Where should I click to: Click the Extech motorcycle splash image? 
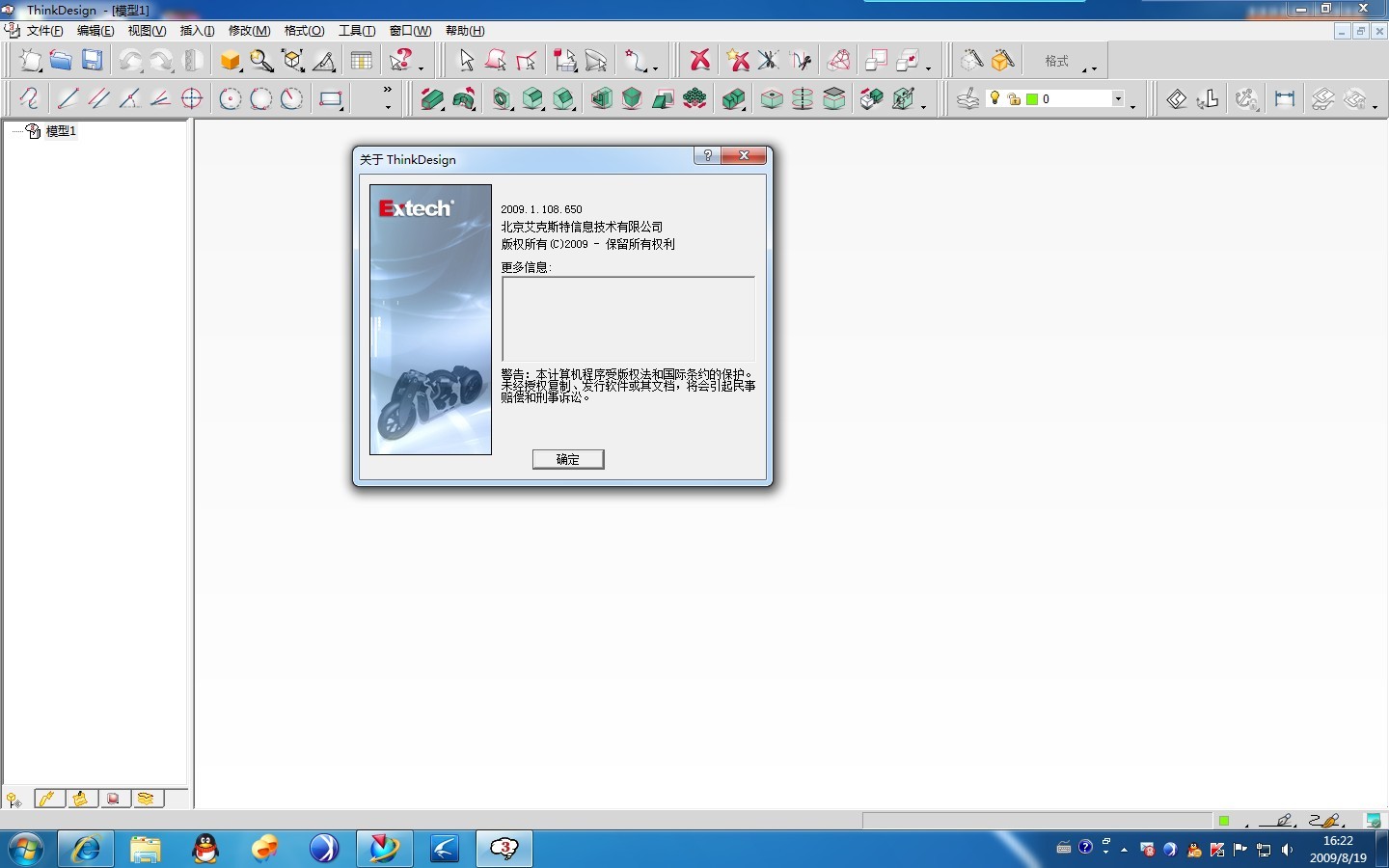[430, 319]
